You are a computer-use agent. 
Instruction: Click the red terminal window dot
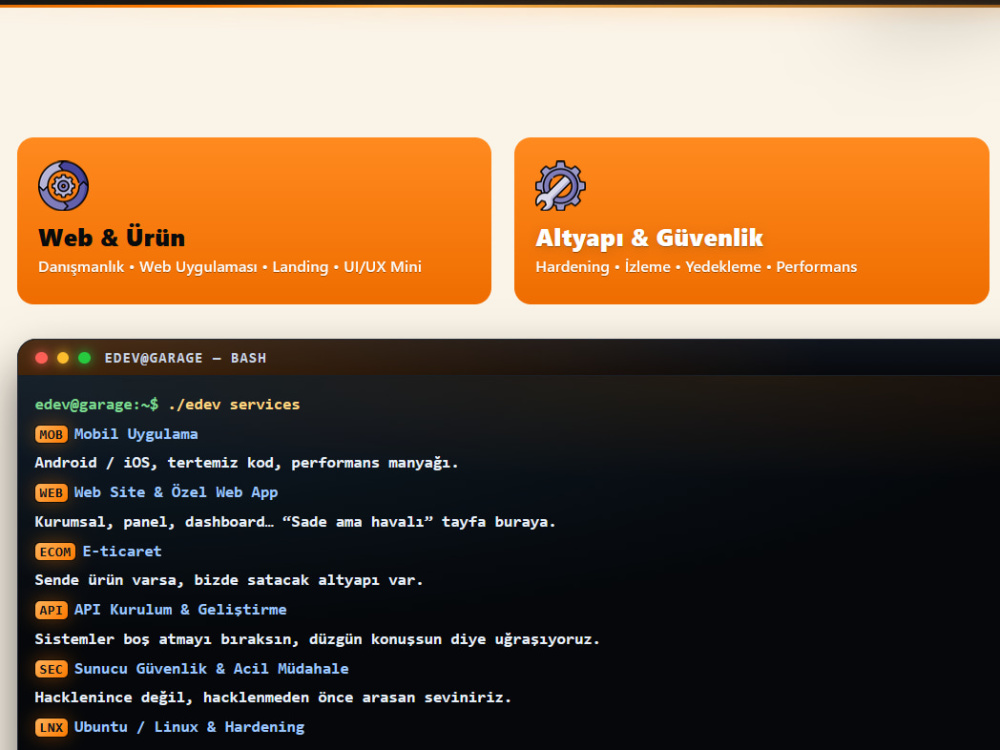coord(41,358)
